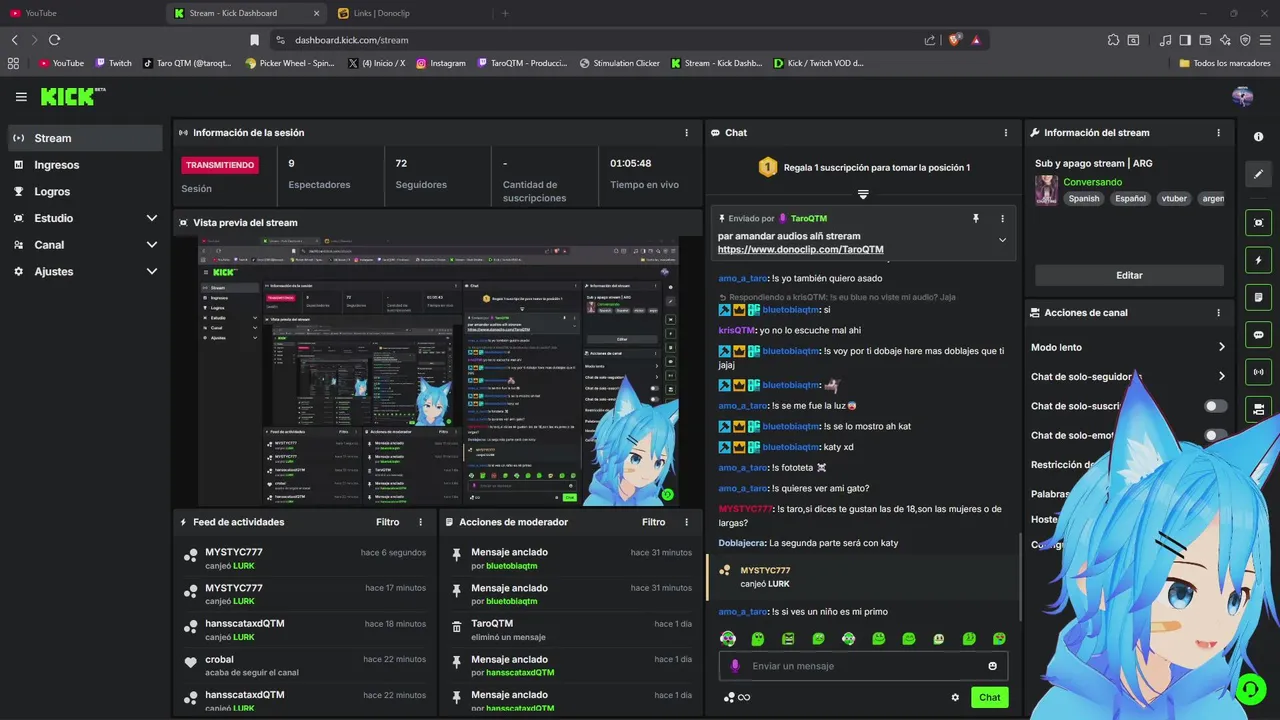Click the address bar URL
The image size is (1280, 720).
click(x=351, y=40)
